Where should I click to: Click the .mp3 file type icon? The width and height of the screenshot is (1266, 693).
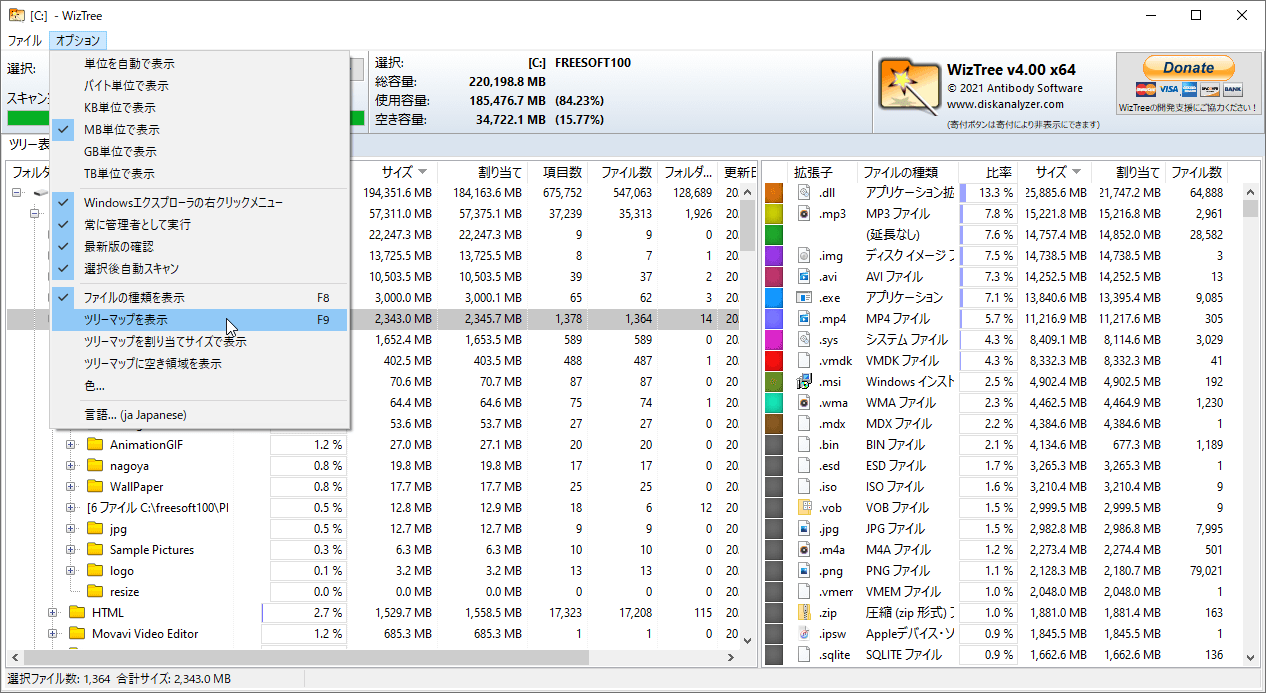pos(804,213)
